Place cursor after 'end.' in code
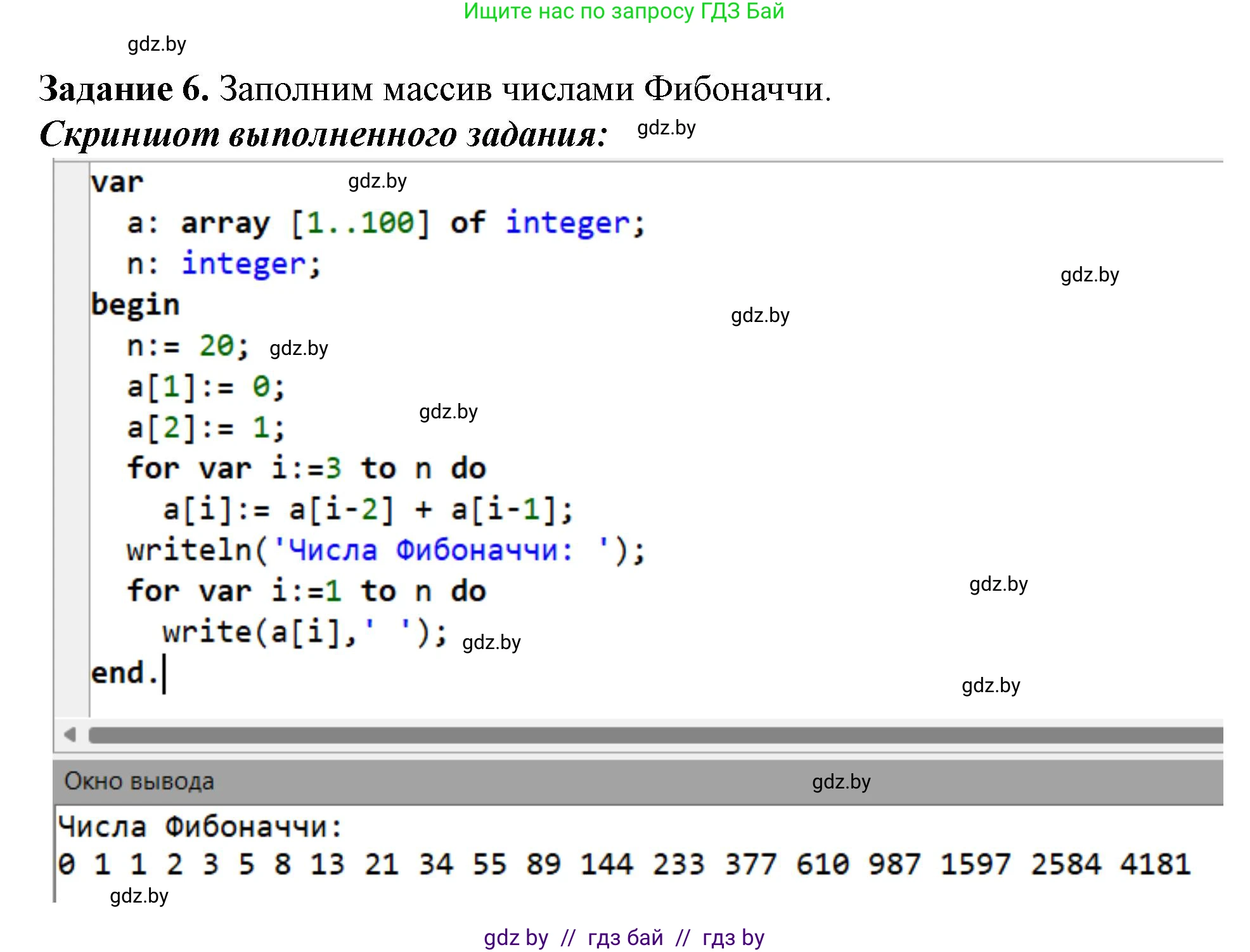This screenshot has height=952, width=1250. tap(163, 674)
